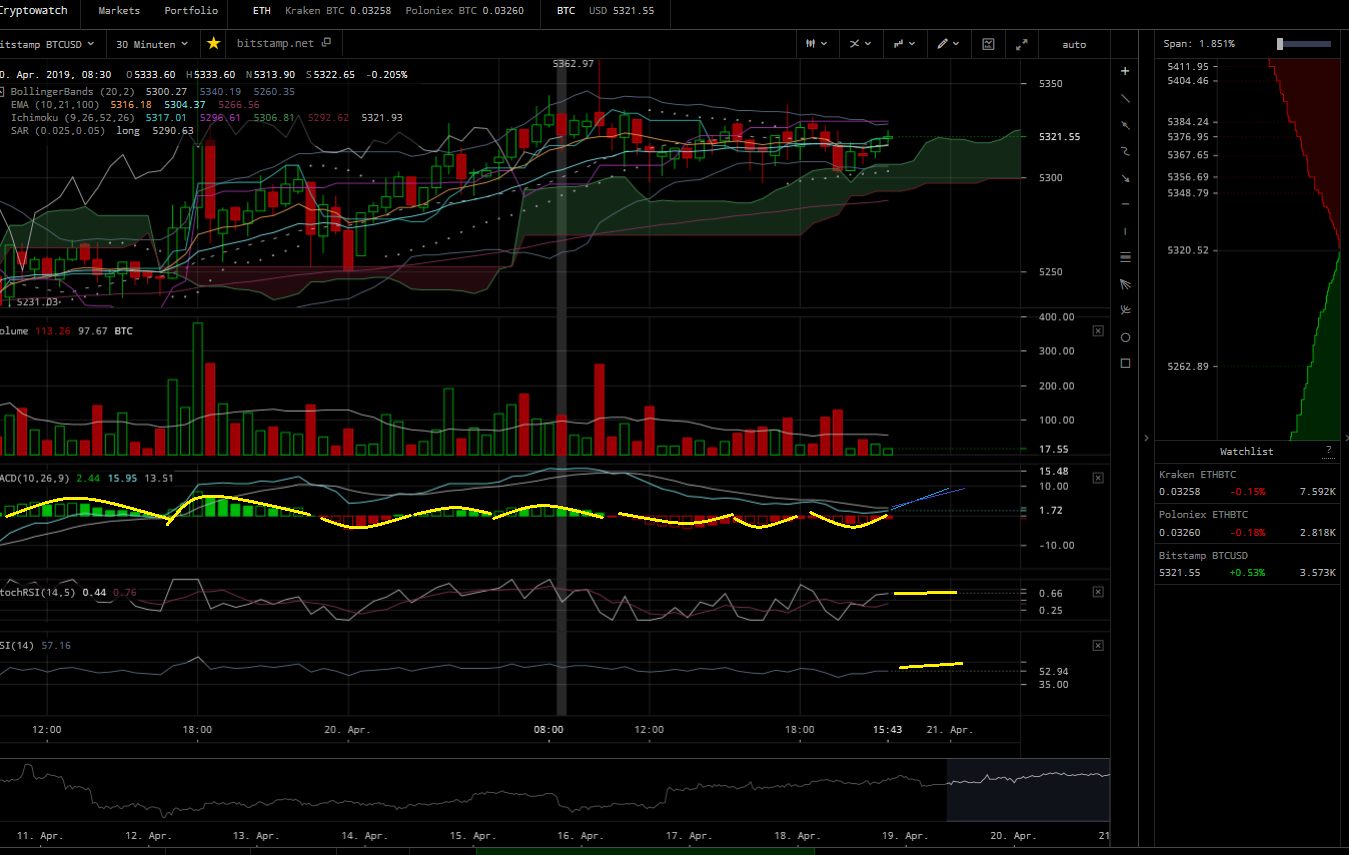Open the 30 Minuten interval dropdown
1349x855 pixels.
point(152,44)
